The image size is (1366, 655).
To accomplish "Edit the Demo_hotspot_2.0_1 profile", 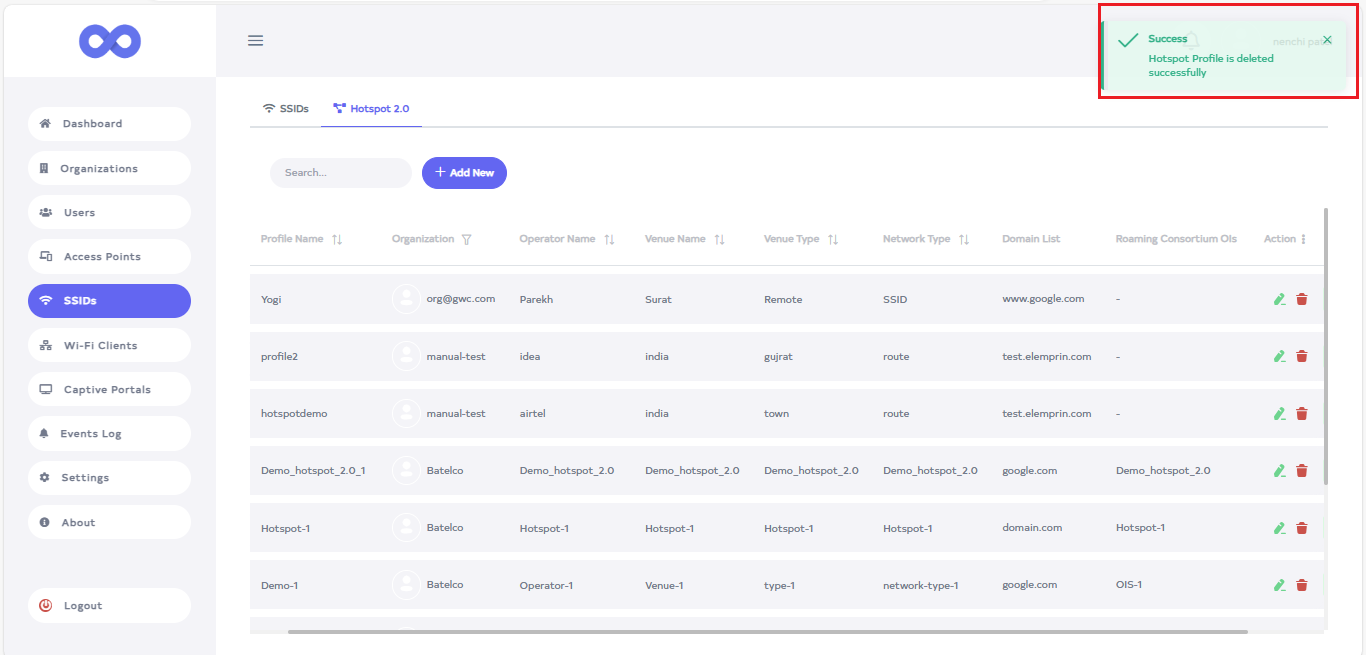I will coord(1279,470).
